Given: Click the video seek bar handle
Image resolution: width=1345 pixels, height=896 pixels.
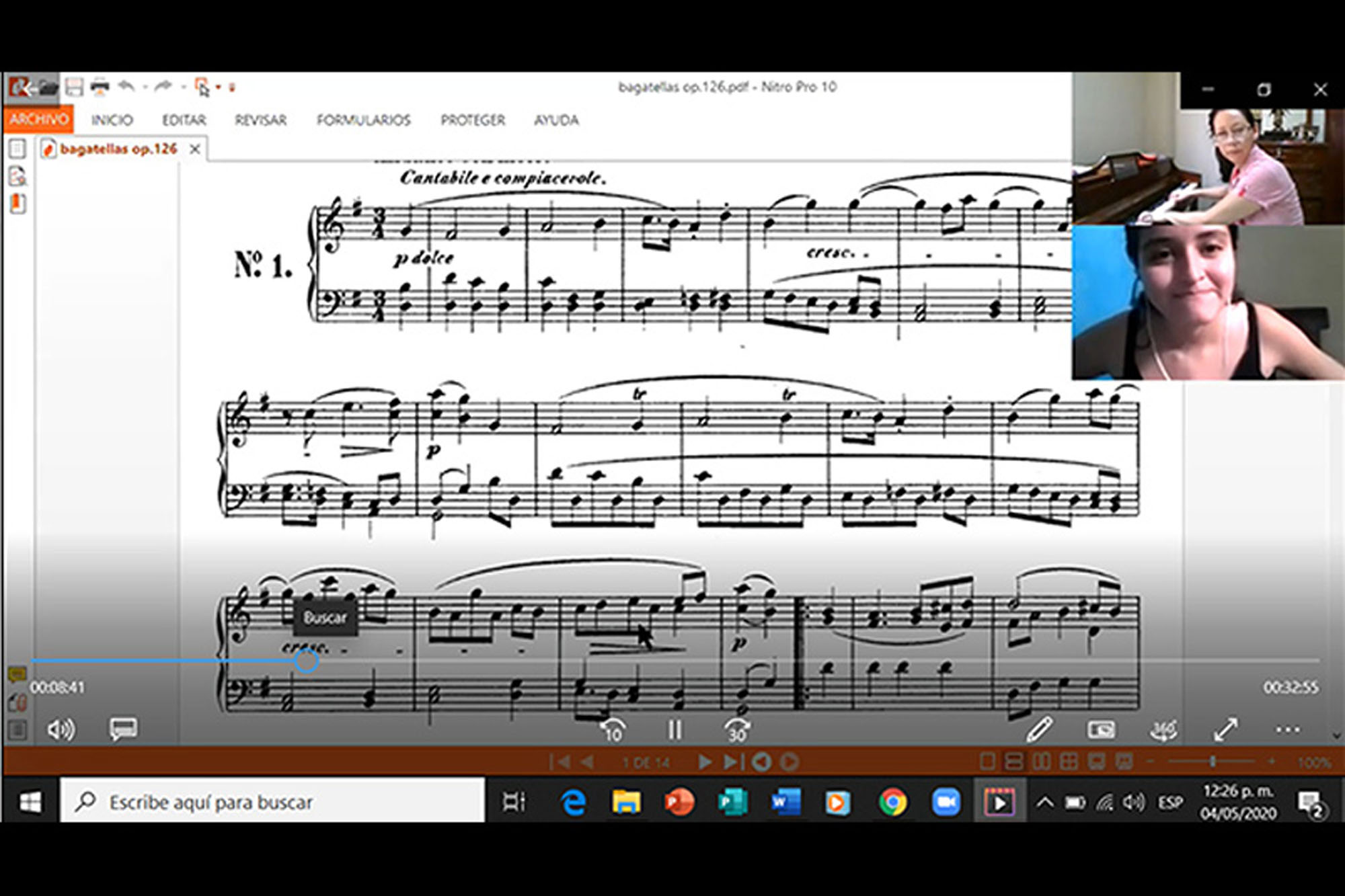Looking at the screenshot, I should click(306, 661).
